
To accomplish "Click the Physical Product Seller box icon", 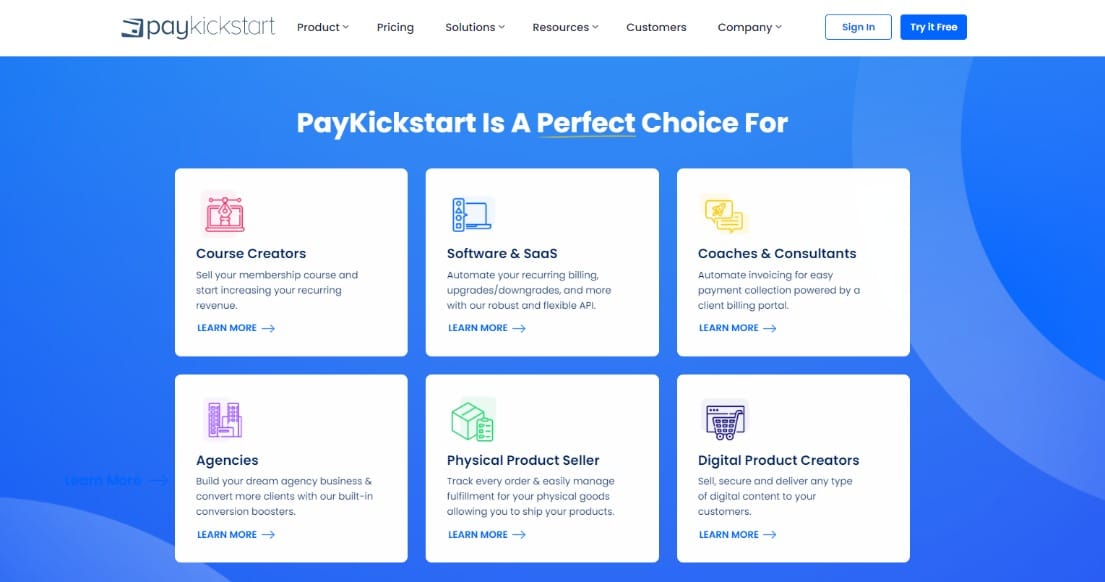I will pyautogui.click(x=473, y=421).
